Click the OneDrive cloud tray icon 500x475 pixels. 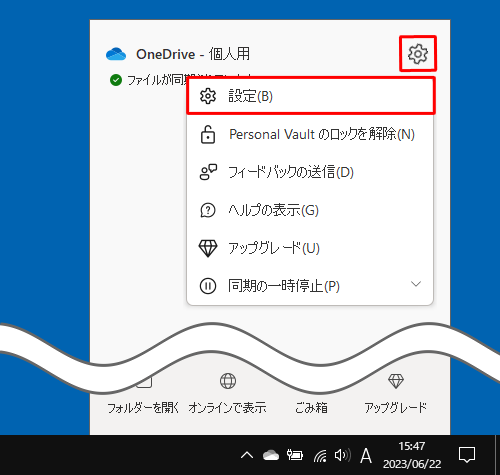(x=271, y=455)
